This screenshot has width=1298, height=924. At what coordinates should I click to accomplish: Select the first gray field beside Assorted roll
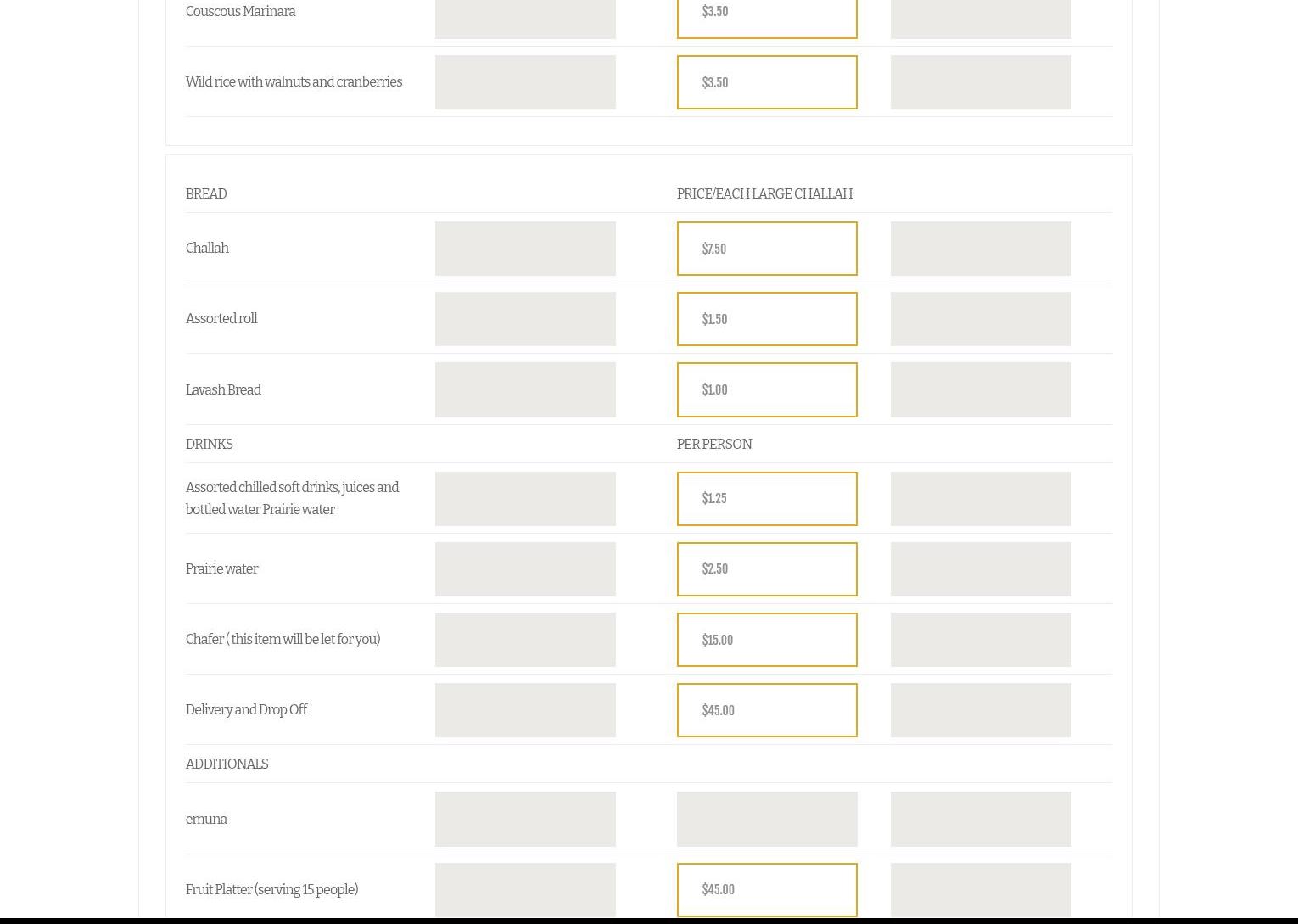525,319
